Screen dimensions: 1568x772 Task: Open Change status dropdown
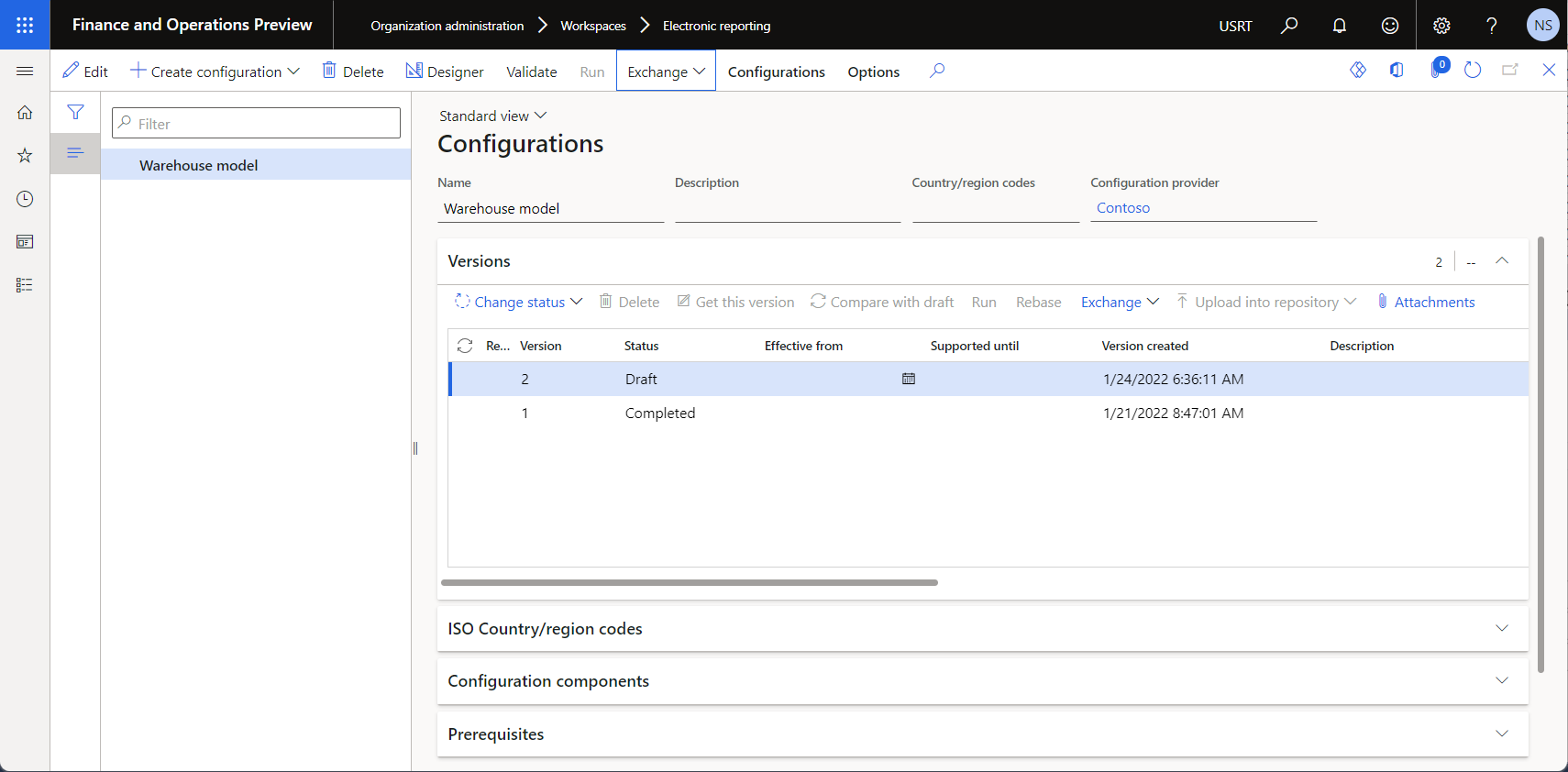(519, 302)
